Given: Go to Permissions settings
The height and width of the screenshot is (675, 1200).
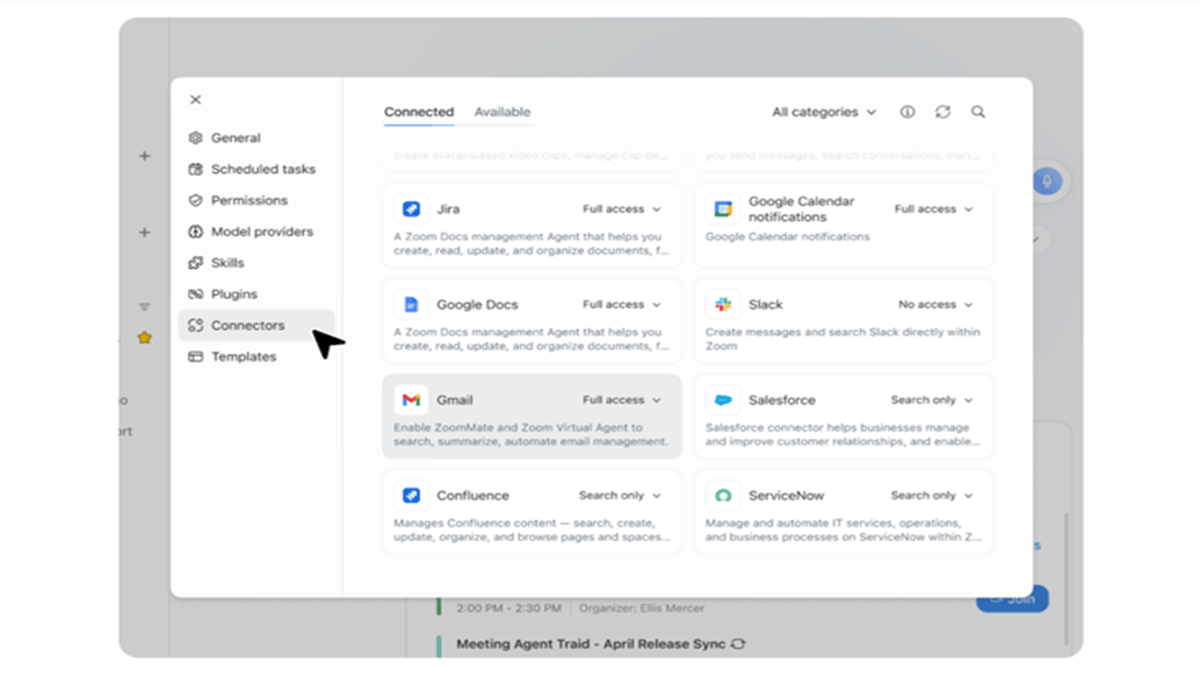Looking at the screenshot, I should coord(256,200).
